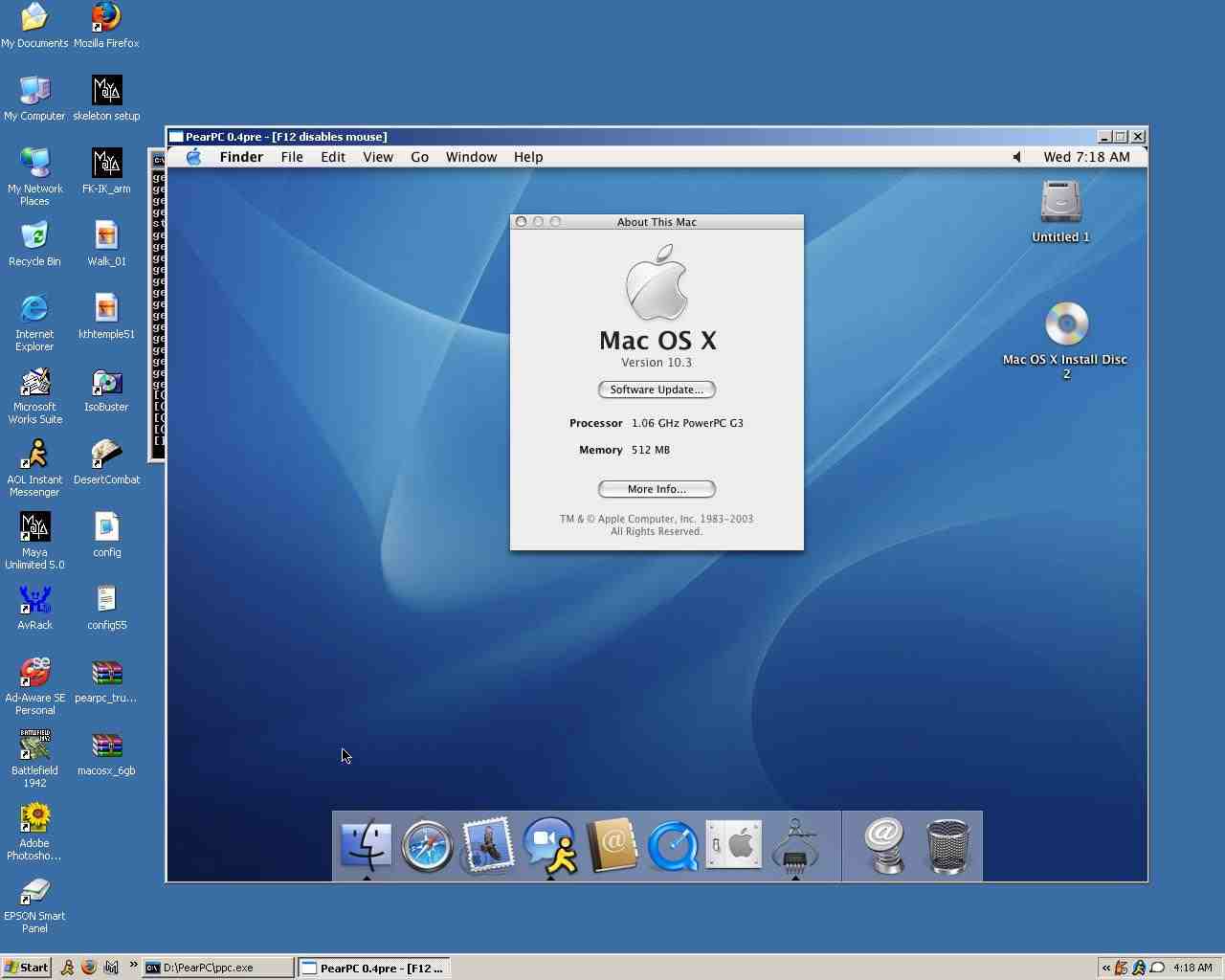1225x980 pixels.
Task: Select the Walk_01 file icon
Action: (106, 243)
